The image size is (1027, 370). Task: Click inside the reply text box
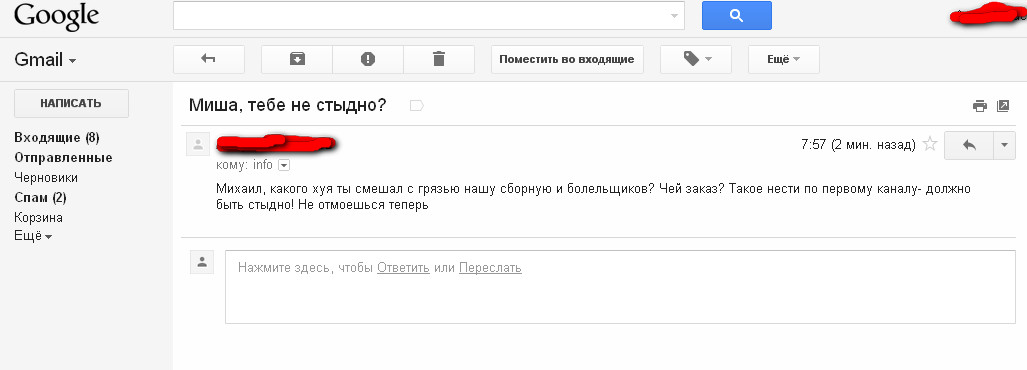tap(620, 287)
